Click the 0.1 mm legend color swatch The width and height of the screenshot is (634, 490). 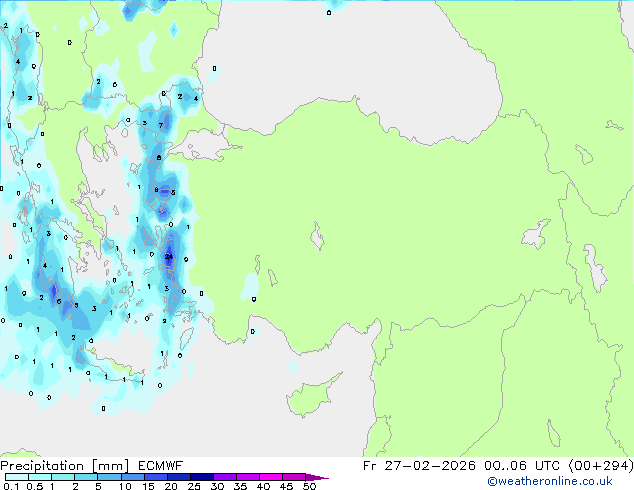(17, 477)
